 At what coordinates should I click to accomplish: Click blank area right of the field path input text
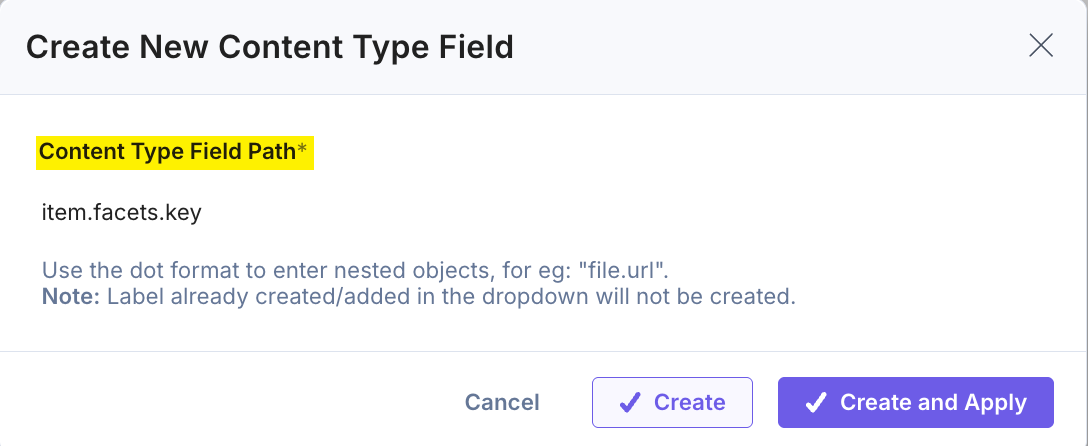click(624, 212)
